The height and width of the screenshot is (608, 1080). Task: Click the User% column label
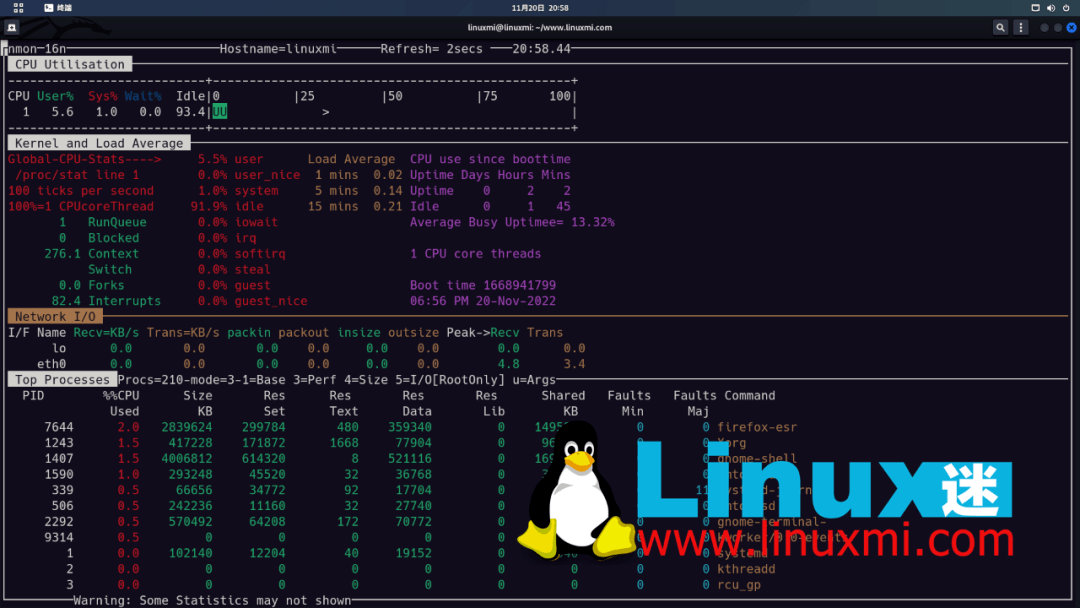[x=55, y=96]
